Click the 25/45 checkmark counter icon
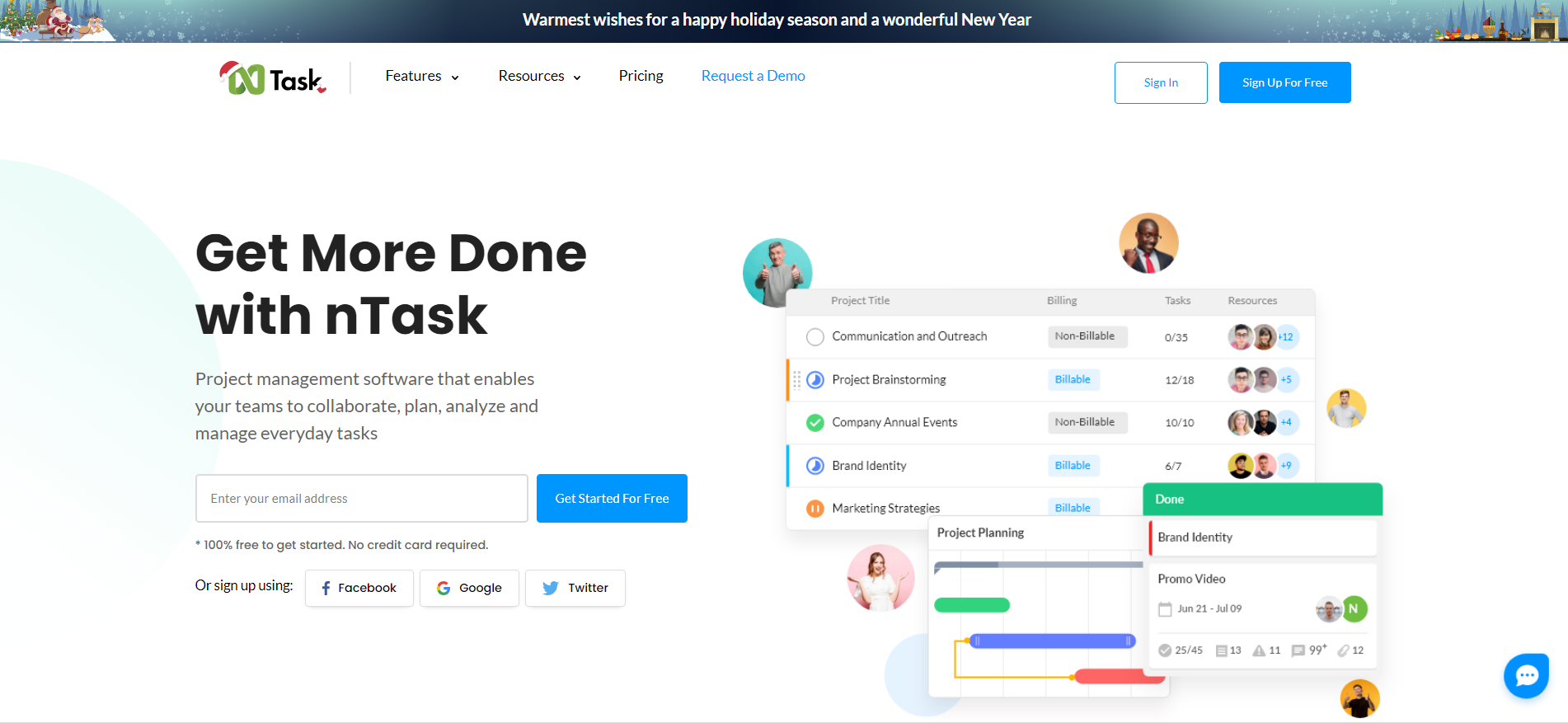 (x=1165, y=650)
